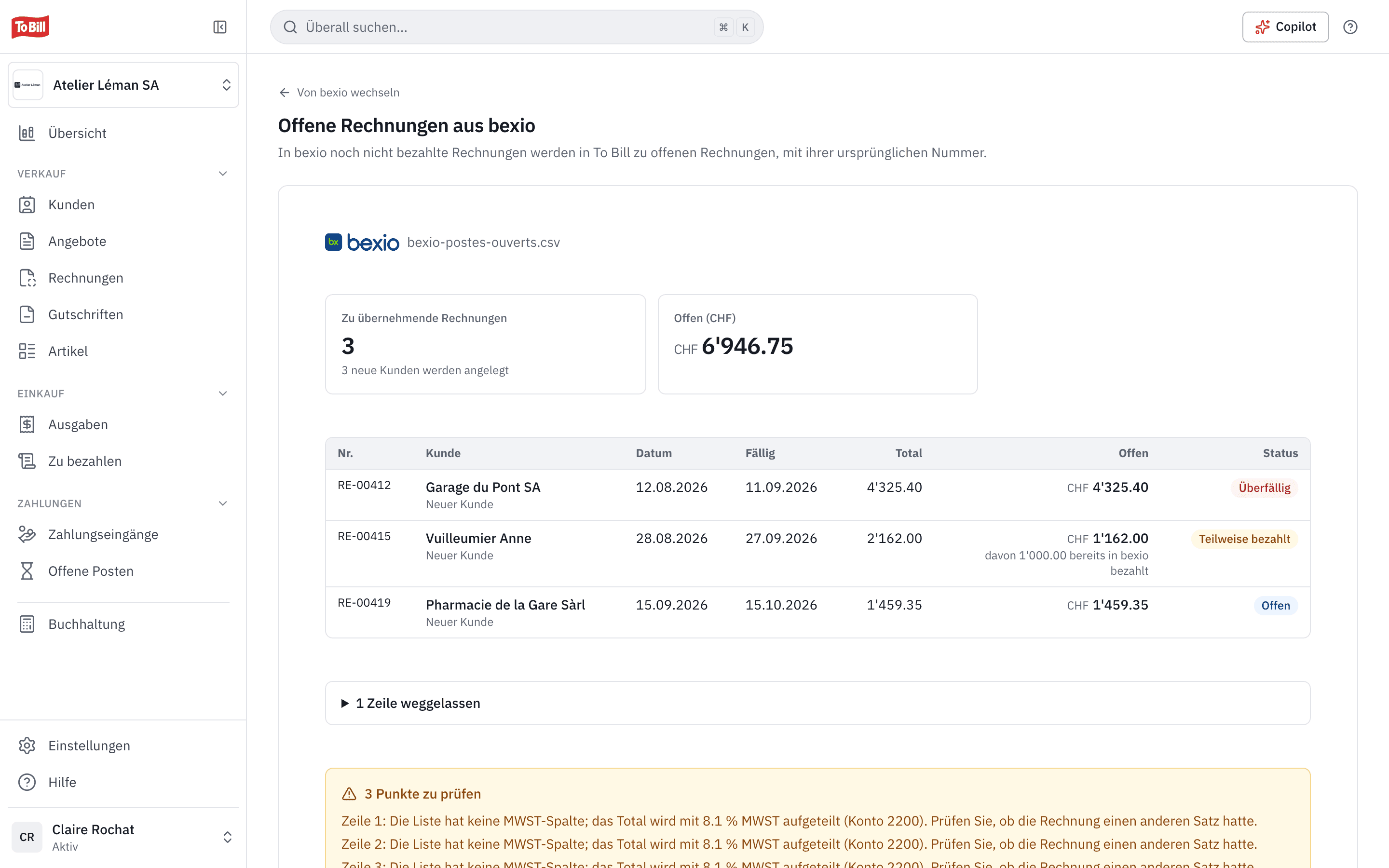Select customer Vuilleumier Anne

tap(478, 539)
